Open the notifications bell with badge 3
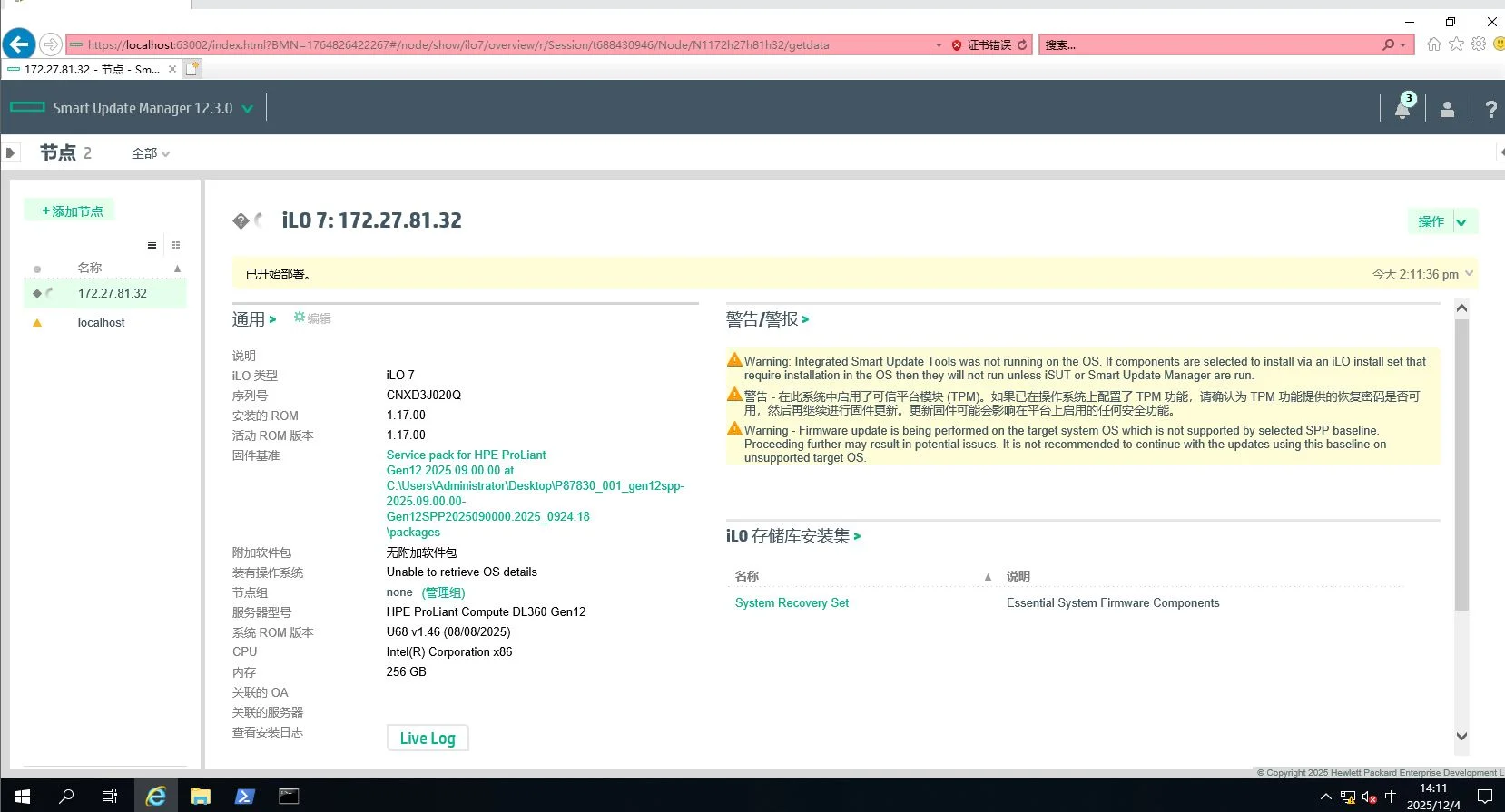The width and height of the screenshot is (1505, 812). click(x=1402, y=108)
